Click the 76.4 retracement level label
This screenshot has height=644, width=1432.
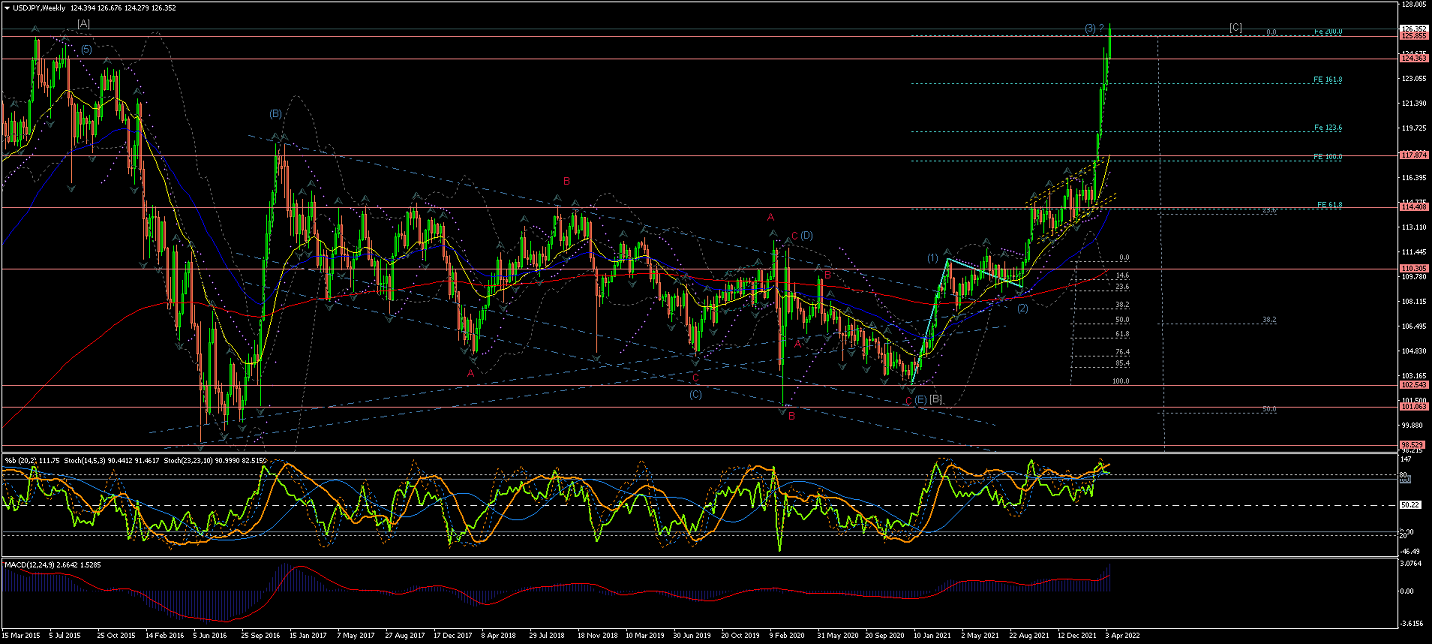tap(1123, 352)
